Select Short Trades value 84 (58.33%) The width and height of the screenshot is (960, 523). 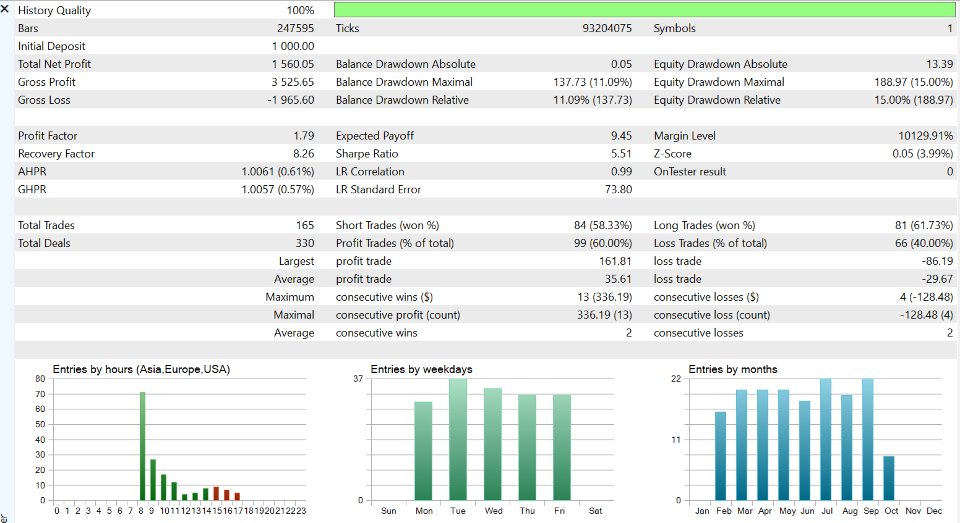tap(603, 225)
